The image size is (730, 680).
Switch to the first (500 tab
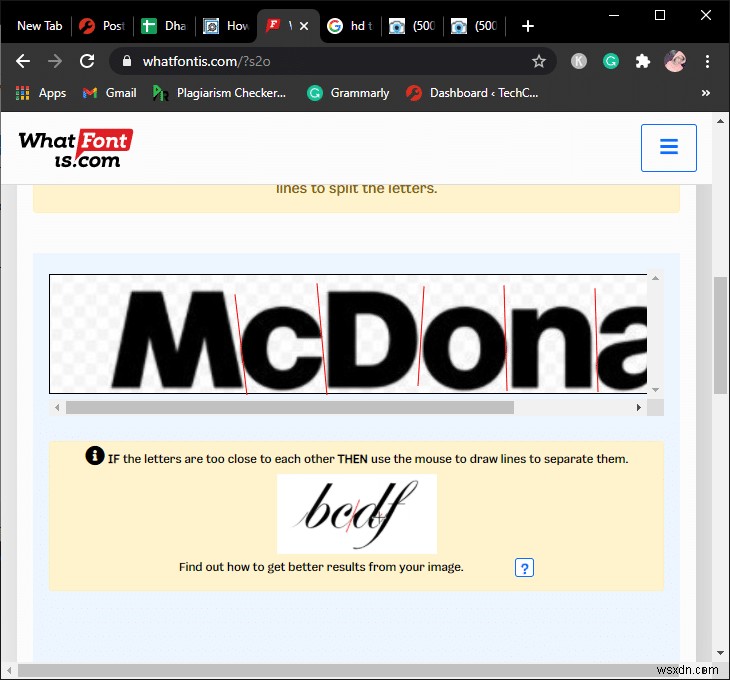tap(412, 26)
